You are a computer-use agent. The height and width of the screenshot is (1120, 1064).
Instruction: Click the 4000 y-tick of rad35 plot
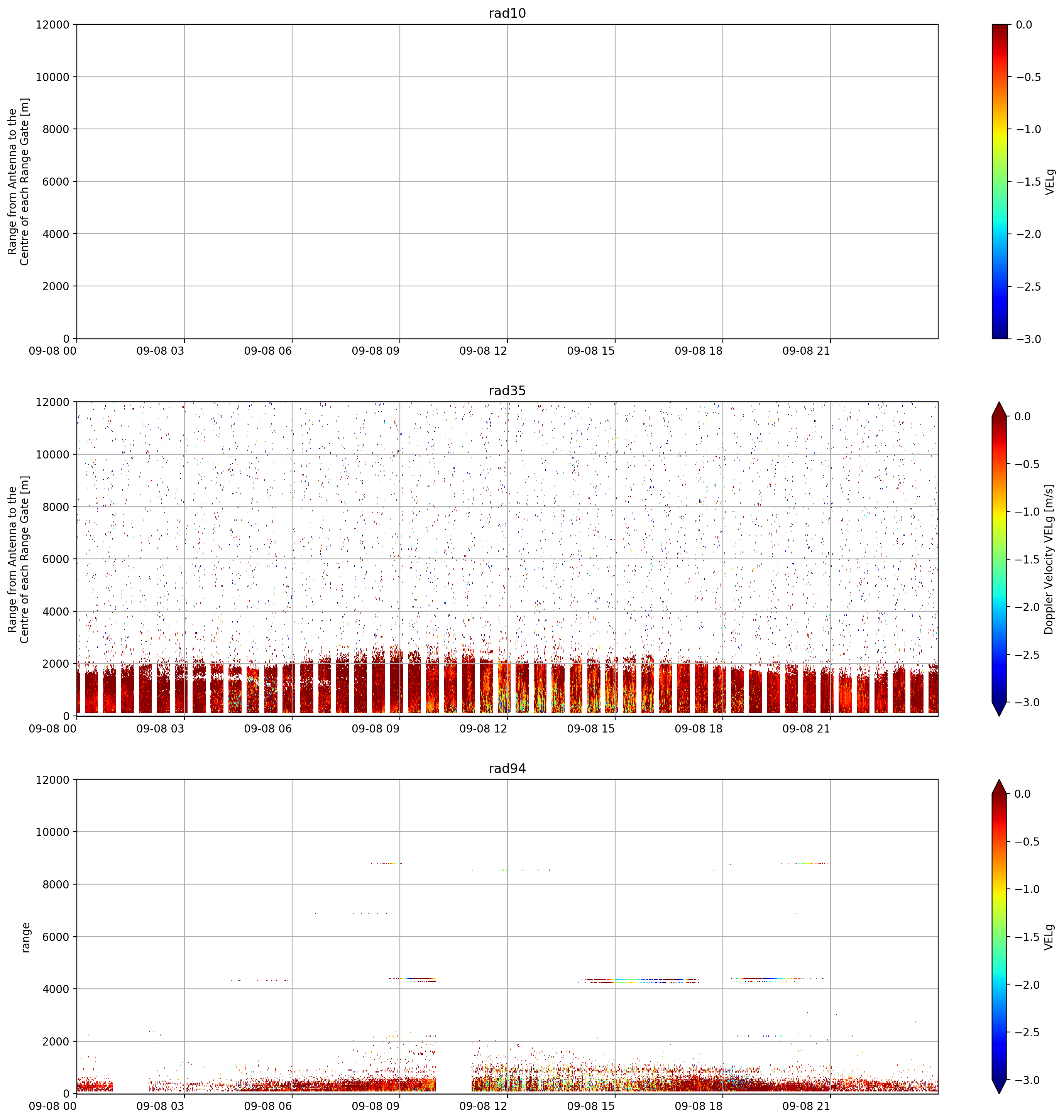(x=56, y=612)
